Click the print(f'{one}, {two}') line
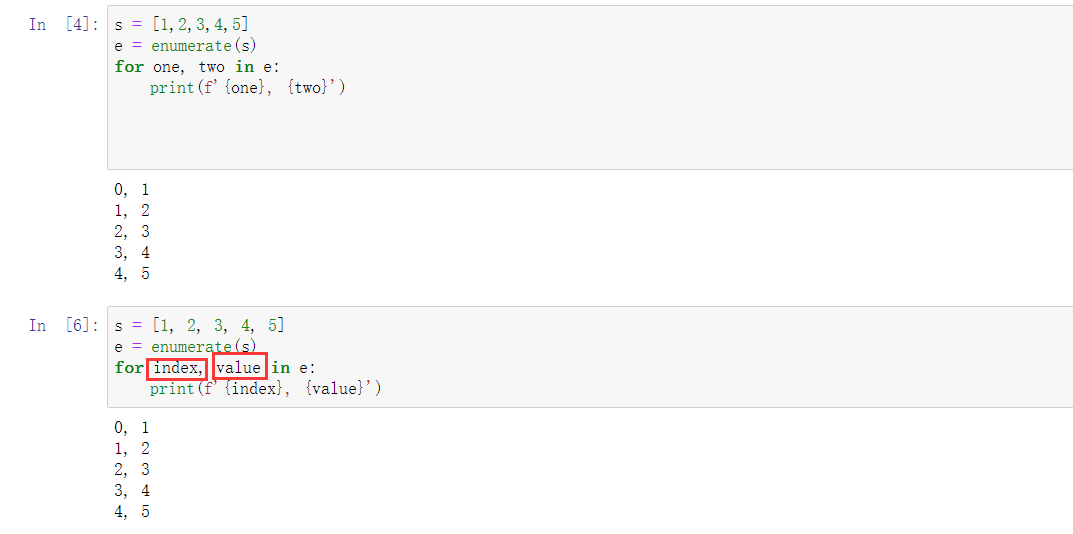Image resolution: width=1073 pixels, height=534 pixels. tap(248, 88)
